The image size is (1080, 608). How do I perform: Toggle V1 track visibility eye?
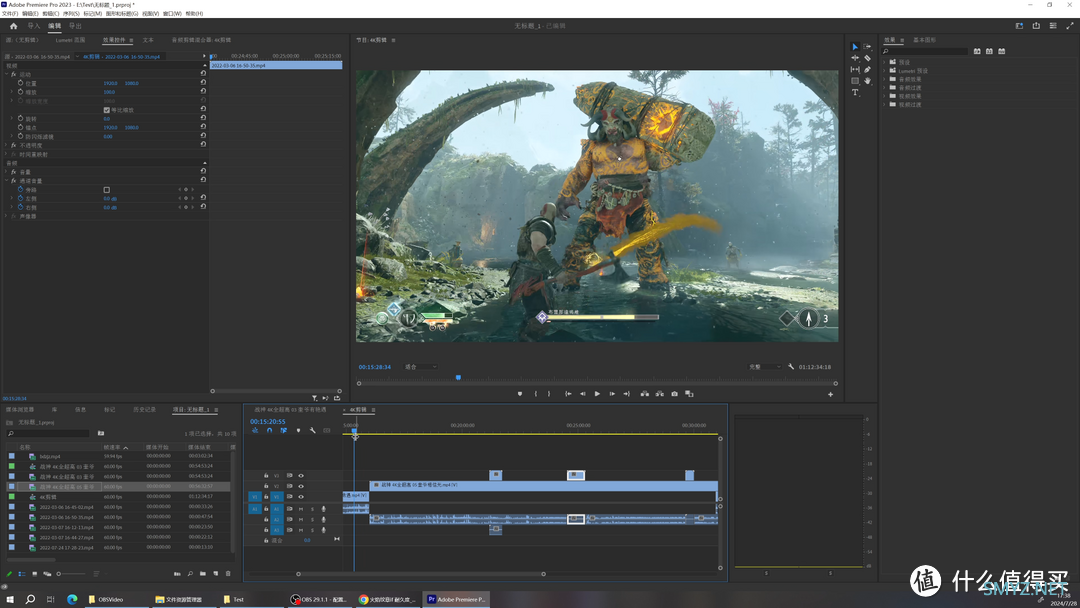pyautogui.click(x=301, y=496)
